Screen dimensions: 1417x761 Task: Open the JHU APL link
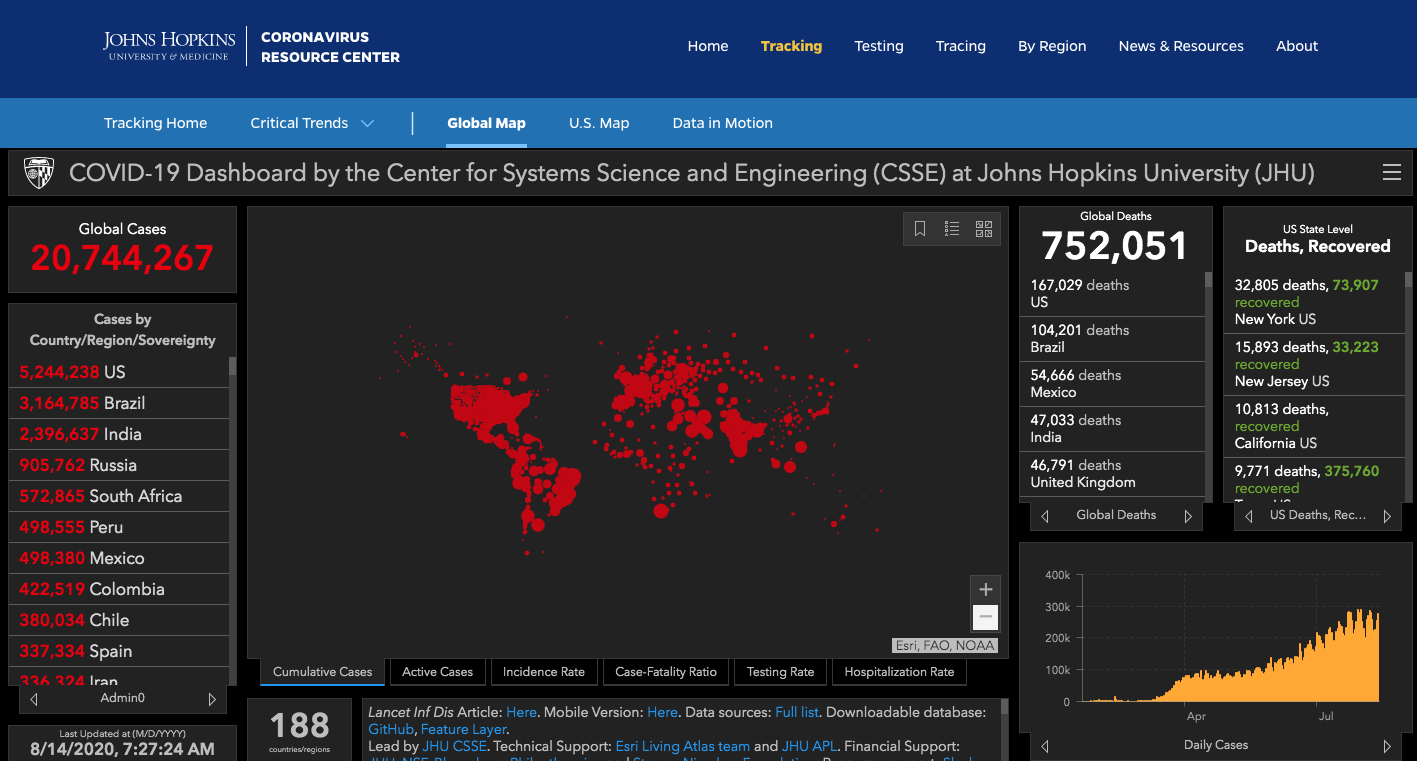[809, 746]
